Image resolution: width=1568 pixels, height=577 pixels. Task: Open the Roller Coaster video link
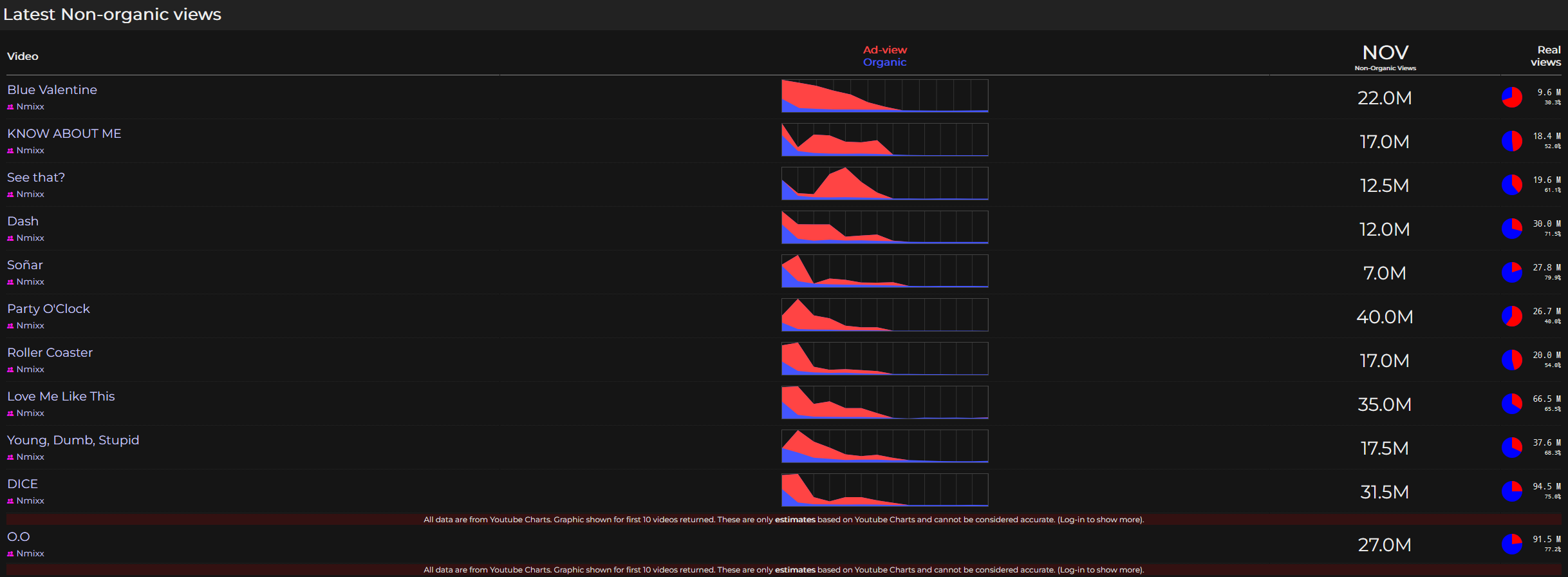pos(50,352)
